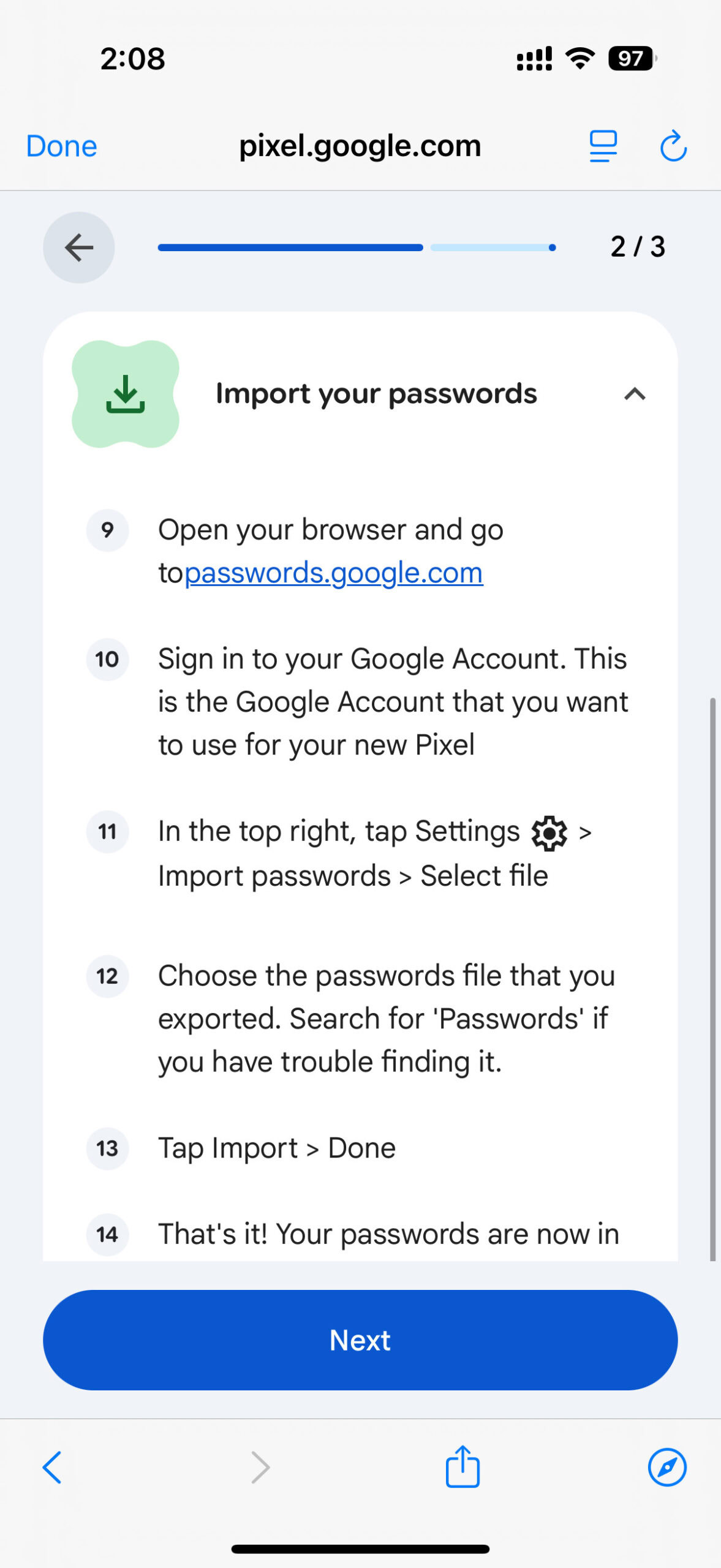The width and height of the screenshot is (721, 1568).
Task: Reload the pixel.google.com page
Action: pos(672,146)
